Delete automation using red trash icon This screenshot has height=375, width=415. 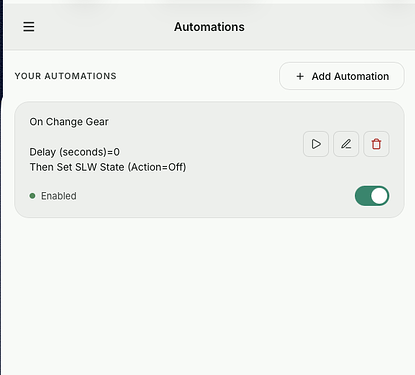coord(376,144)
